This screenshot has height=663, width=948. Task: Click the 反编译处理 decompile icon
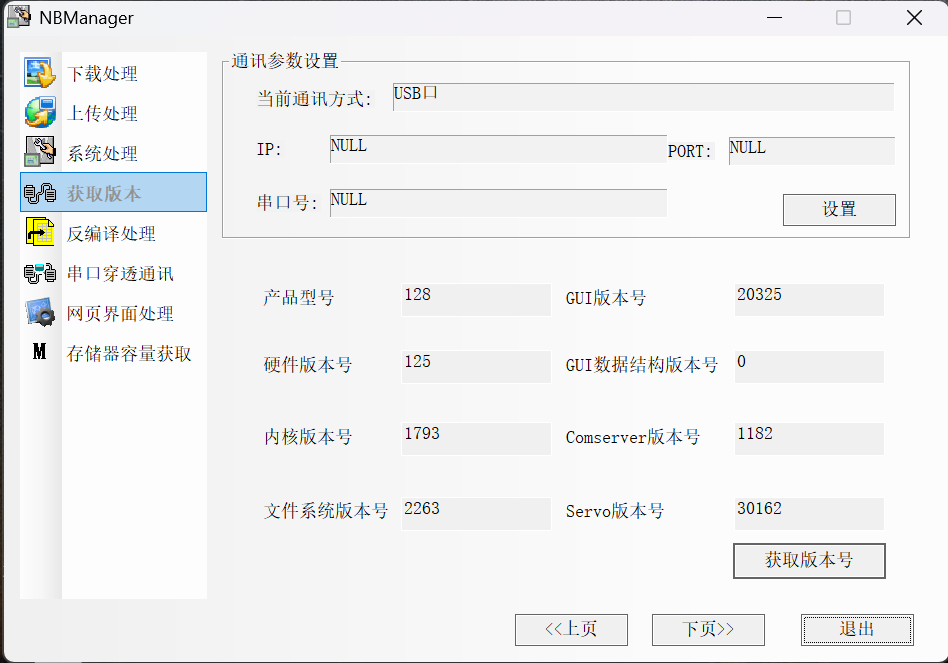pos(40,233)
